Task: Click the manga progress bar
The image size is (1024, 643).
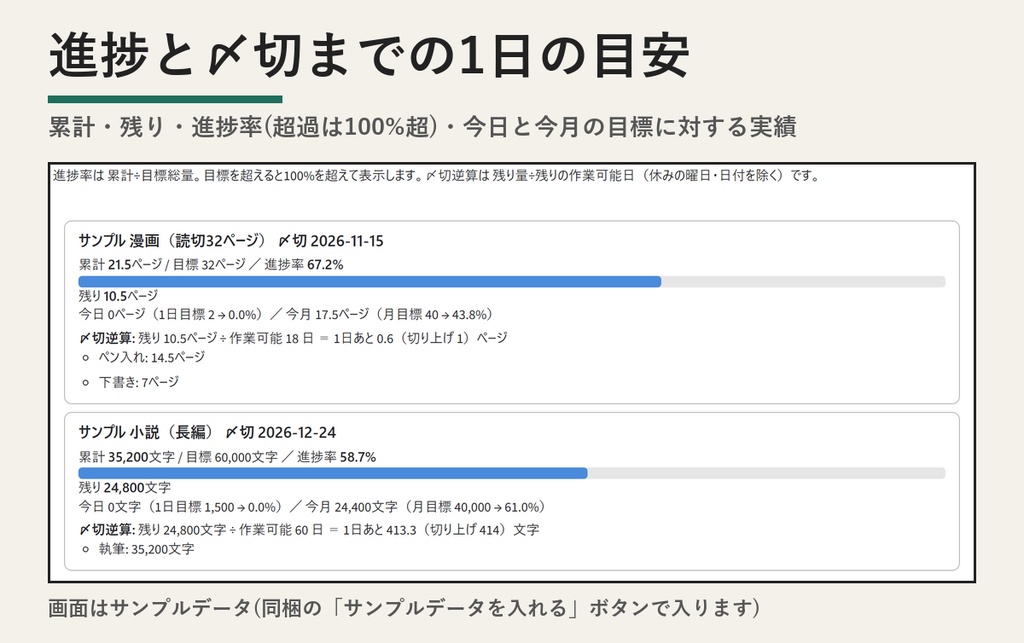Action: pos(511,281)
